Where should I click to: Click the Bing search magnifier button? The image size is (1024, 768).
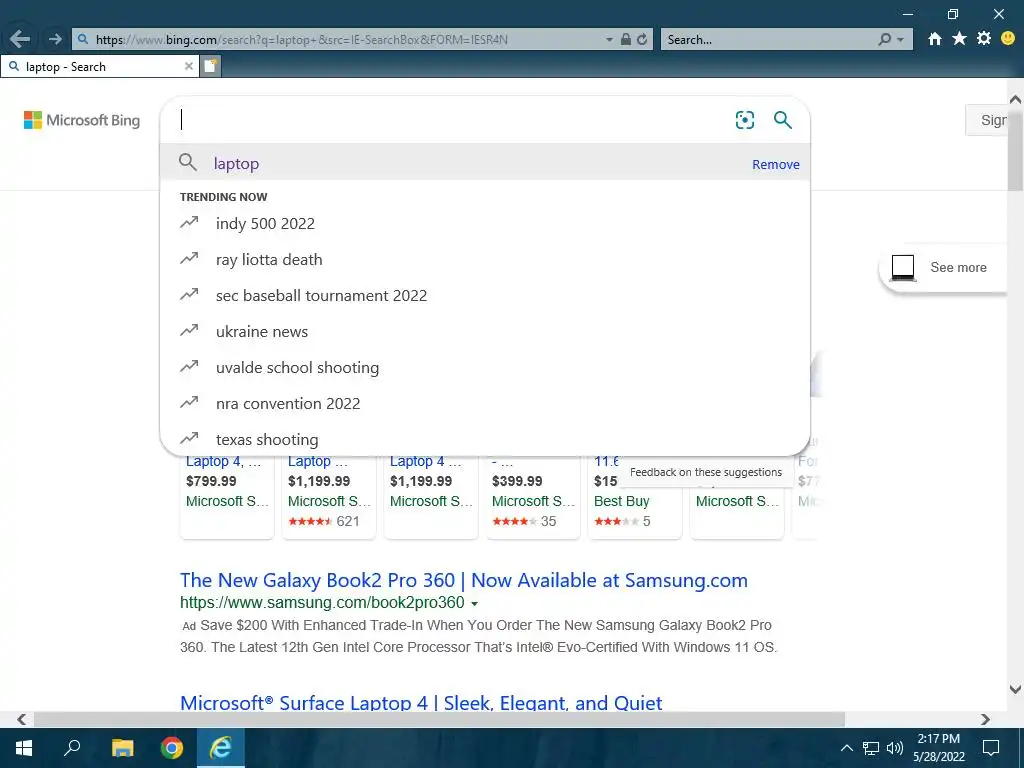click(x=782, y=120)
